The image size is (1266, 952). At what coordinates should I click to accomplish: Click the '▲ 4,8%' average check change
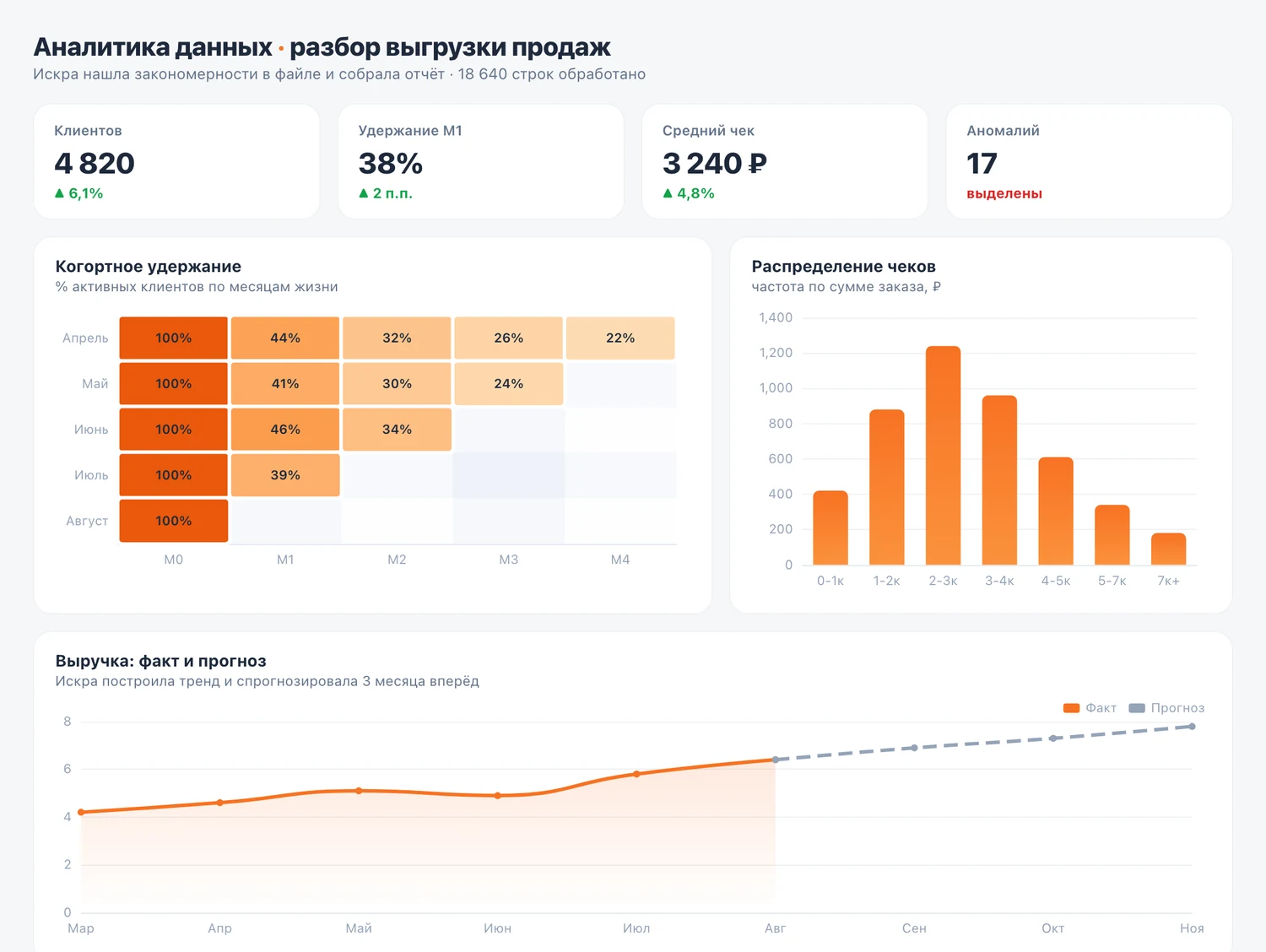coord(689,193)
